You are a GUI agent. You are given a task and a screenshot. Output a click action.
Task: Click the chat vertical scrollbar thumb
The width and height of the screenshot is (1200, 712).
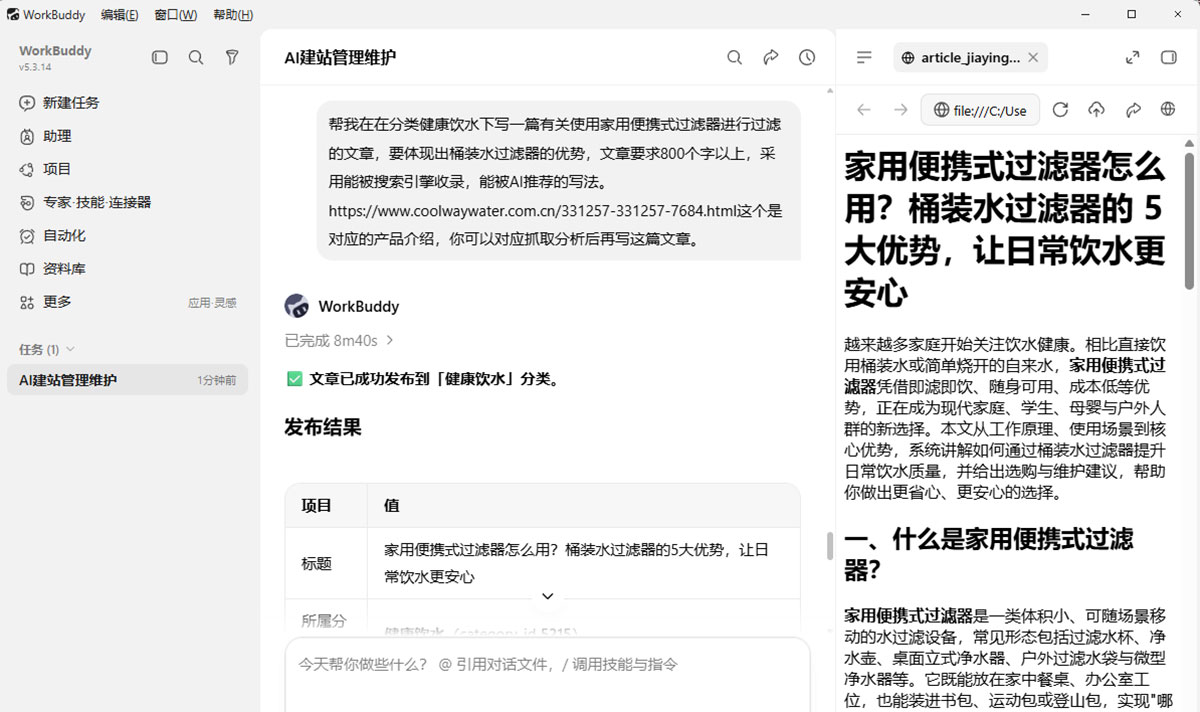click(828, 546)
